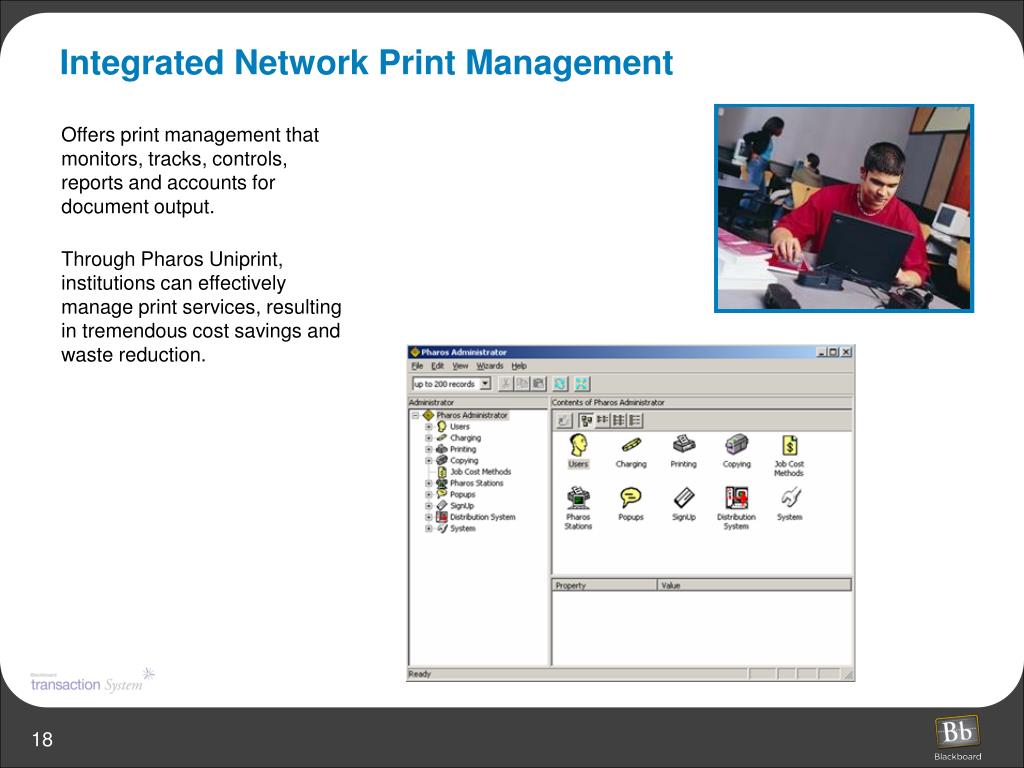Click the 'Ready' status bar text
This screenshot has height=768, width=1024.
click(419, 674)
